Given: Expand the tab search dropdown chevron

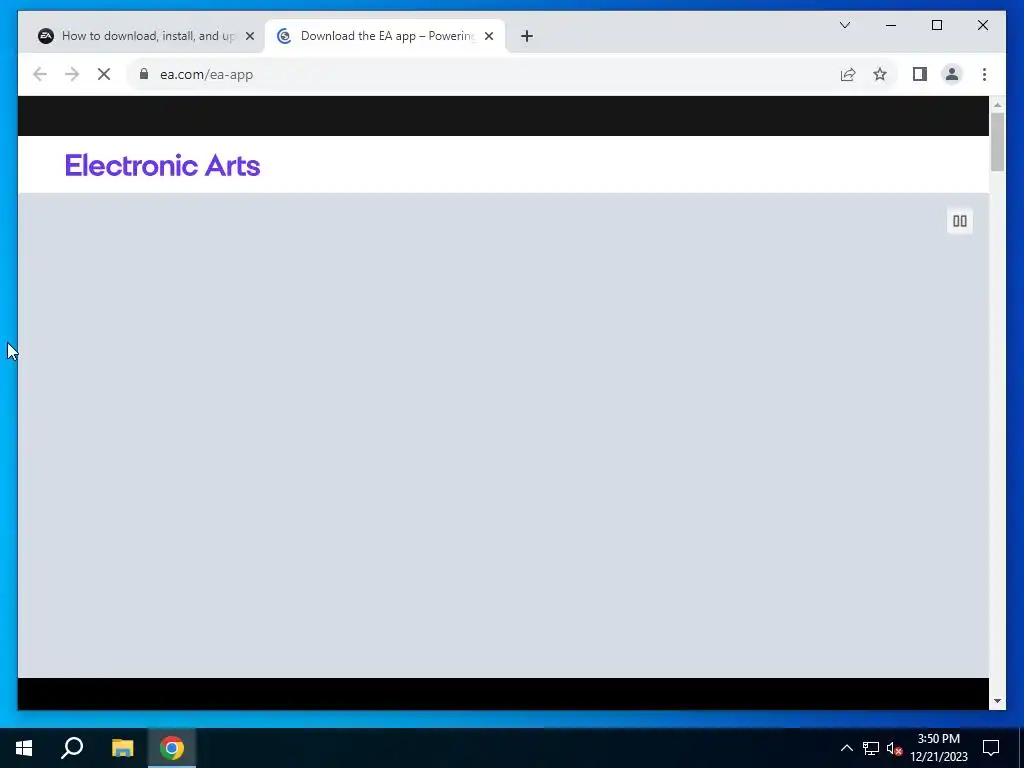Looking at the screenshot, I should click(844, 25).
